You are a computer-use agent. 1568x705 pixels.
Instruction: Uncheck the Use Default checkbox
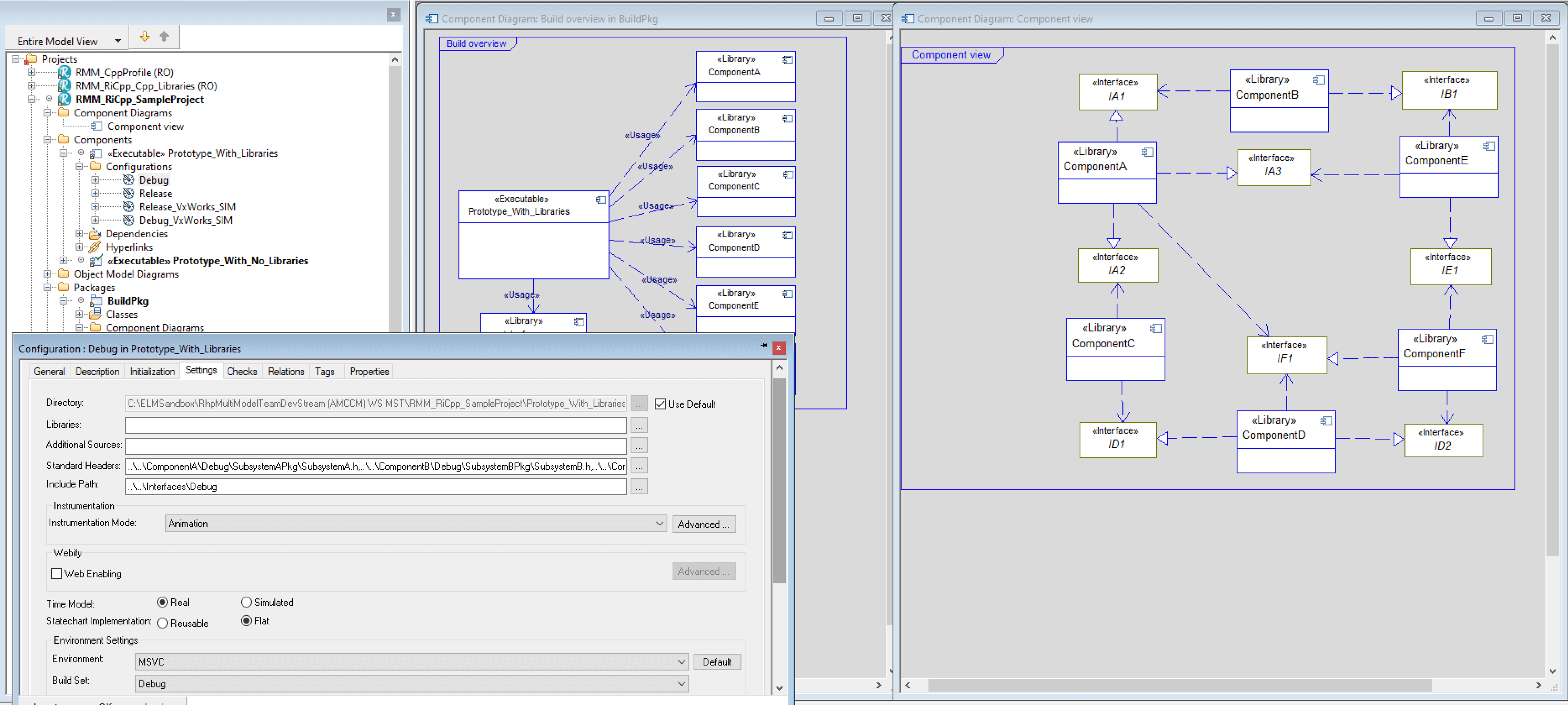pyautogui.click(x=660, y=404)
